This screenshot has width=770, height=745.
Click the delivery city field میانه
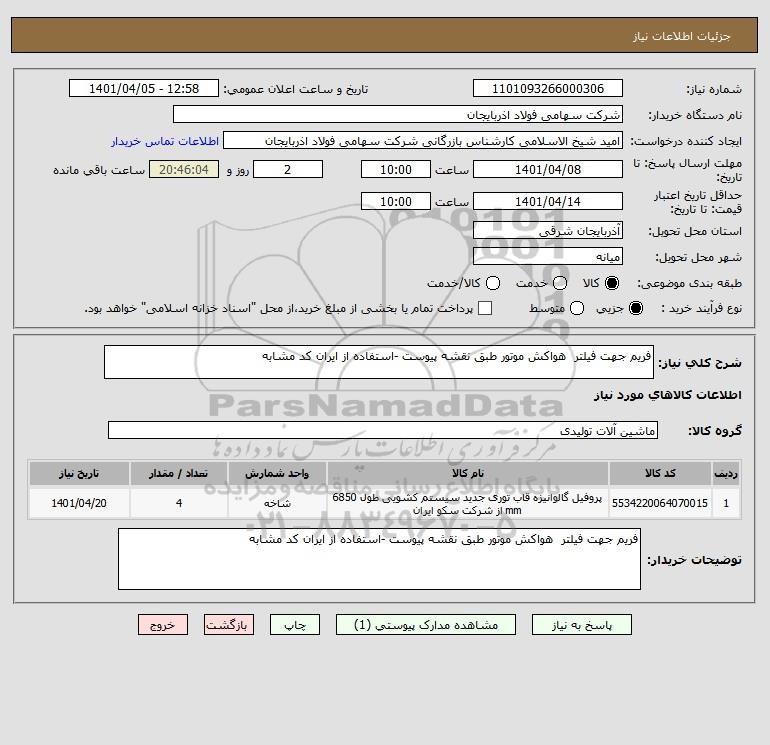[548, 256]
